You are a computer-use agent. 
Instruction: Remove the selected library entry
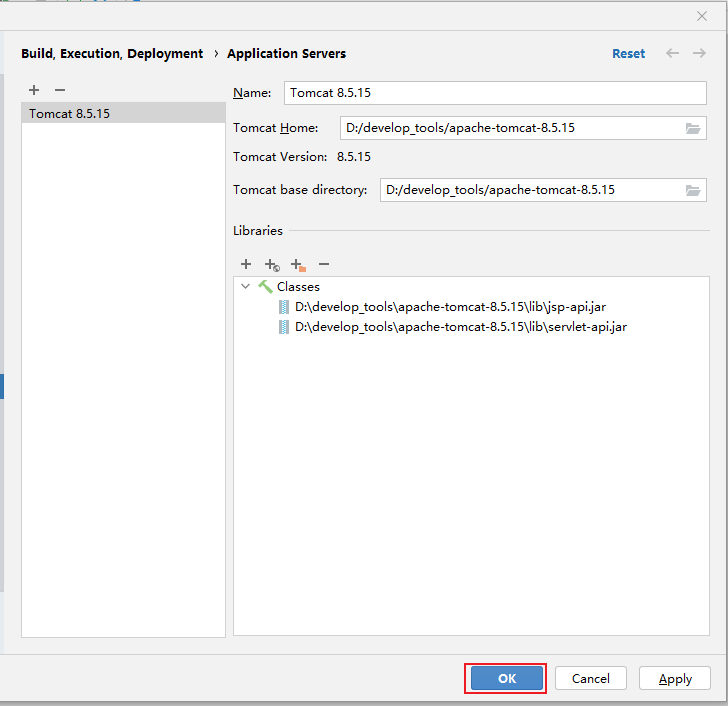pyautogui.click(x=324, y=265)
